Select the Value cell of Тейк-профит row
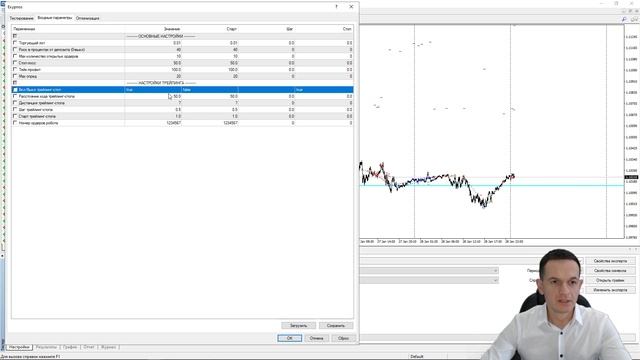This screenshot has height=360, width=640. 153,69
